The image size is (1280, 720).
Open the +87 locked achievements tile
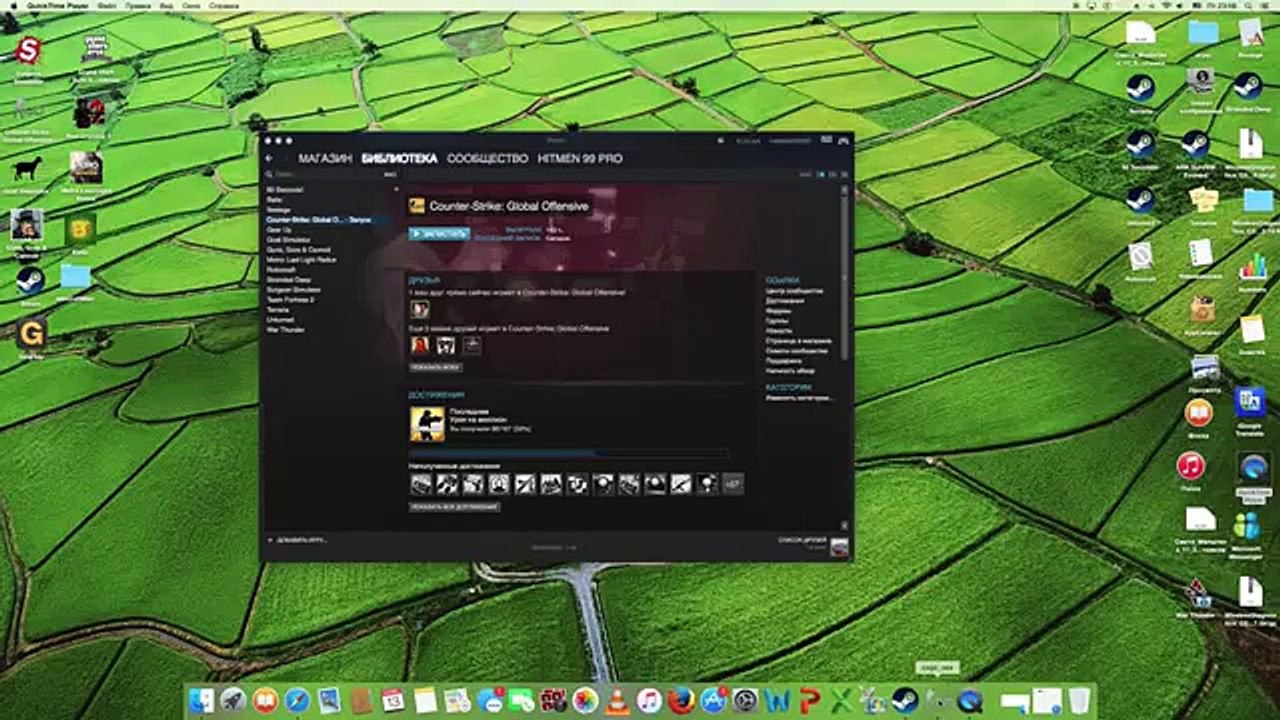tap(733, 484)
